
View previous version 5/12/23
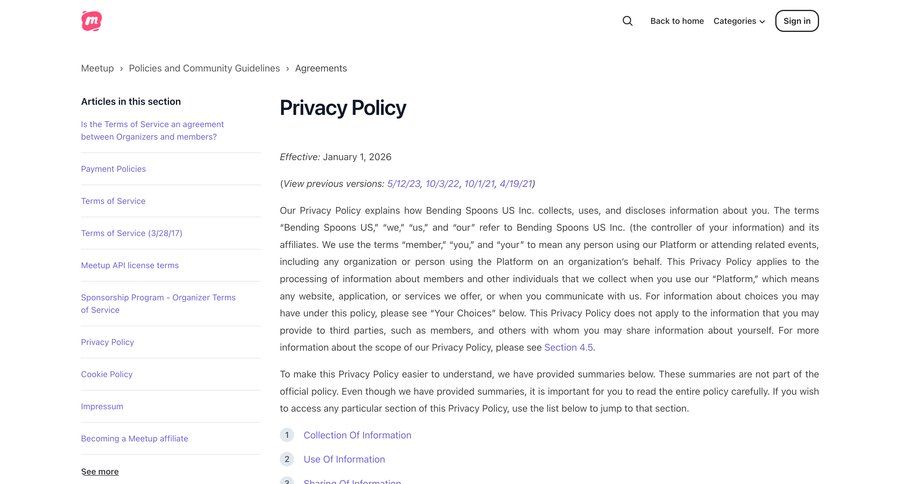[x=404, y=184]
